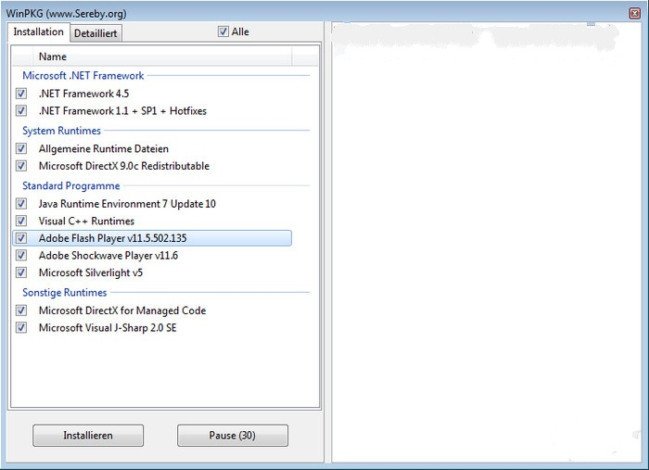
Task: Toggle Visual C++ Runtimes checkbox
Action: (x=21, y=221)
